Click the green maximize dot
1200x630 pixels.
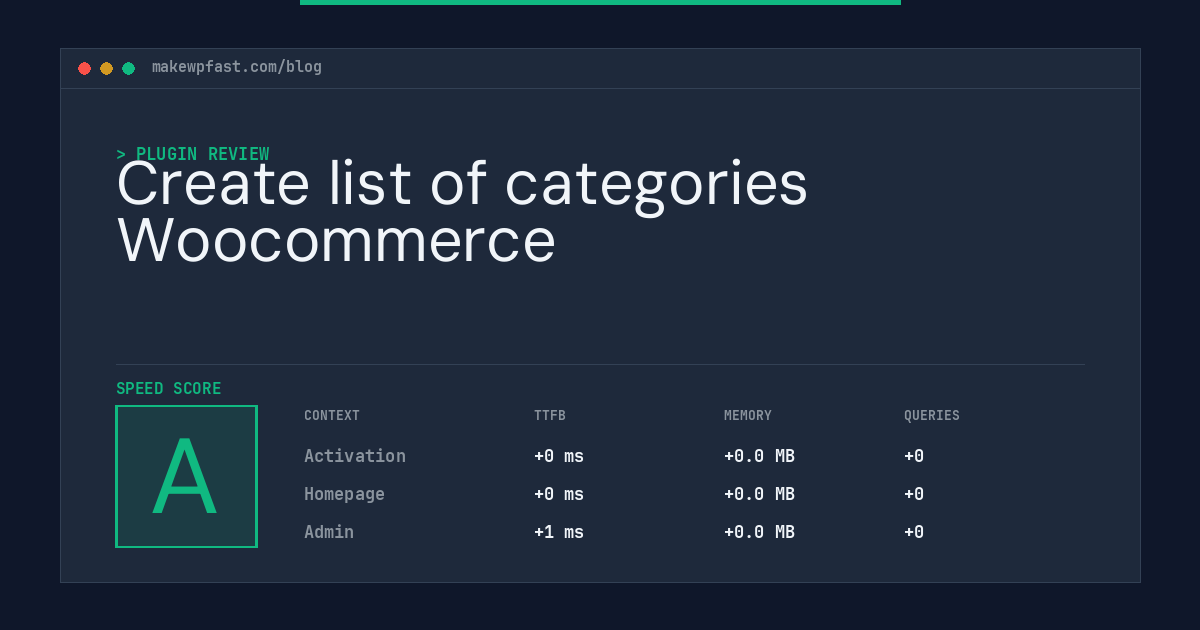tap(128, 68)
